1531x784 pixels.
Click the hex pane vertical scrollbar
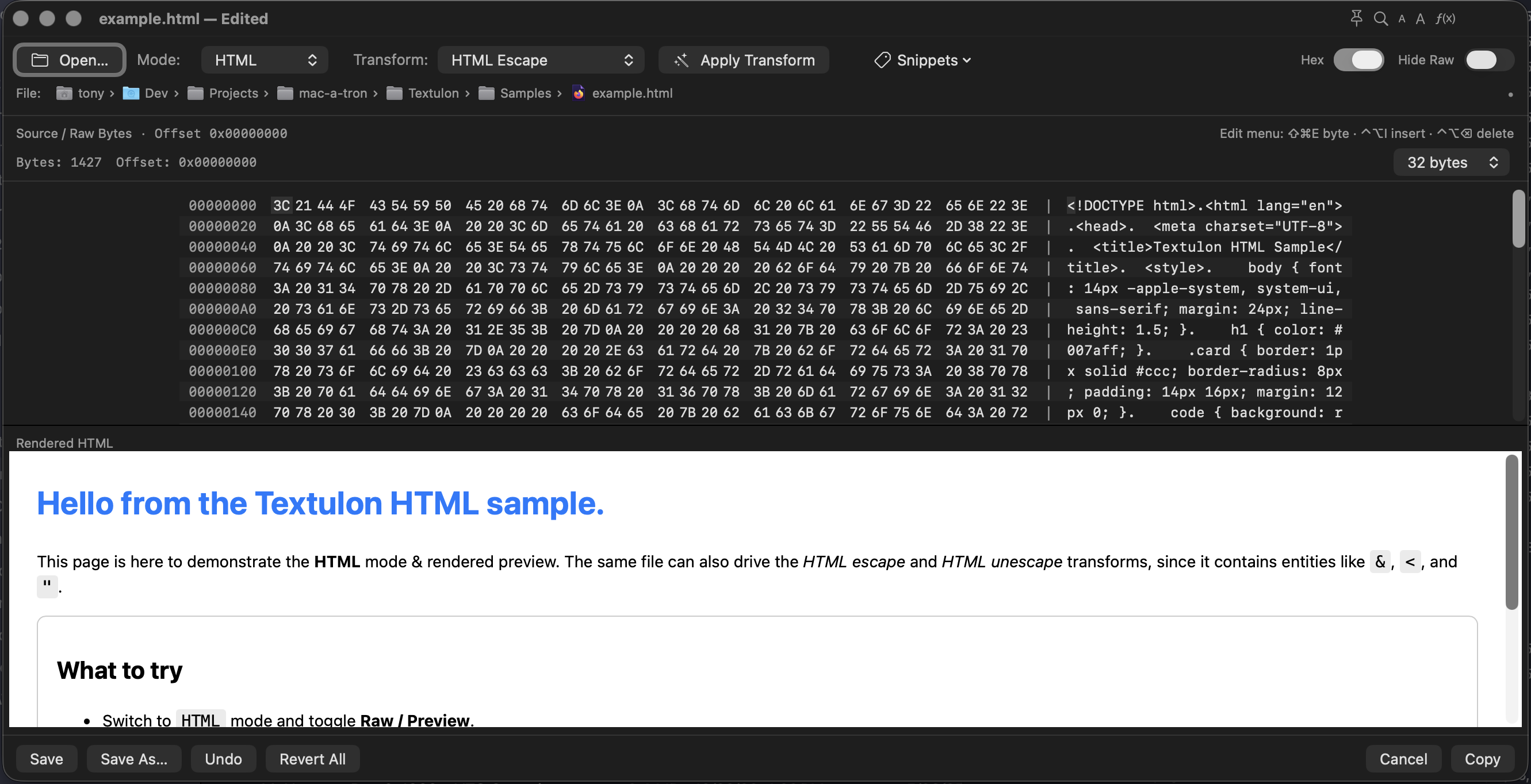coord(1518,219)
